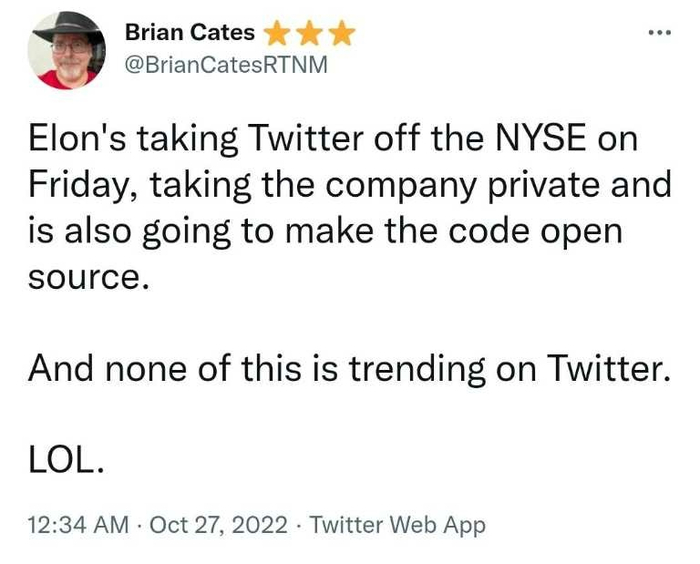Open the Brian Cates display name link
The image size is (700, 564).
(189, 33)
